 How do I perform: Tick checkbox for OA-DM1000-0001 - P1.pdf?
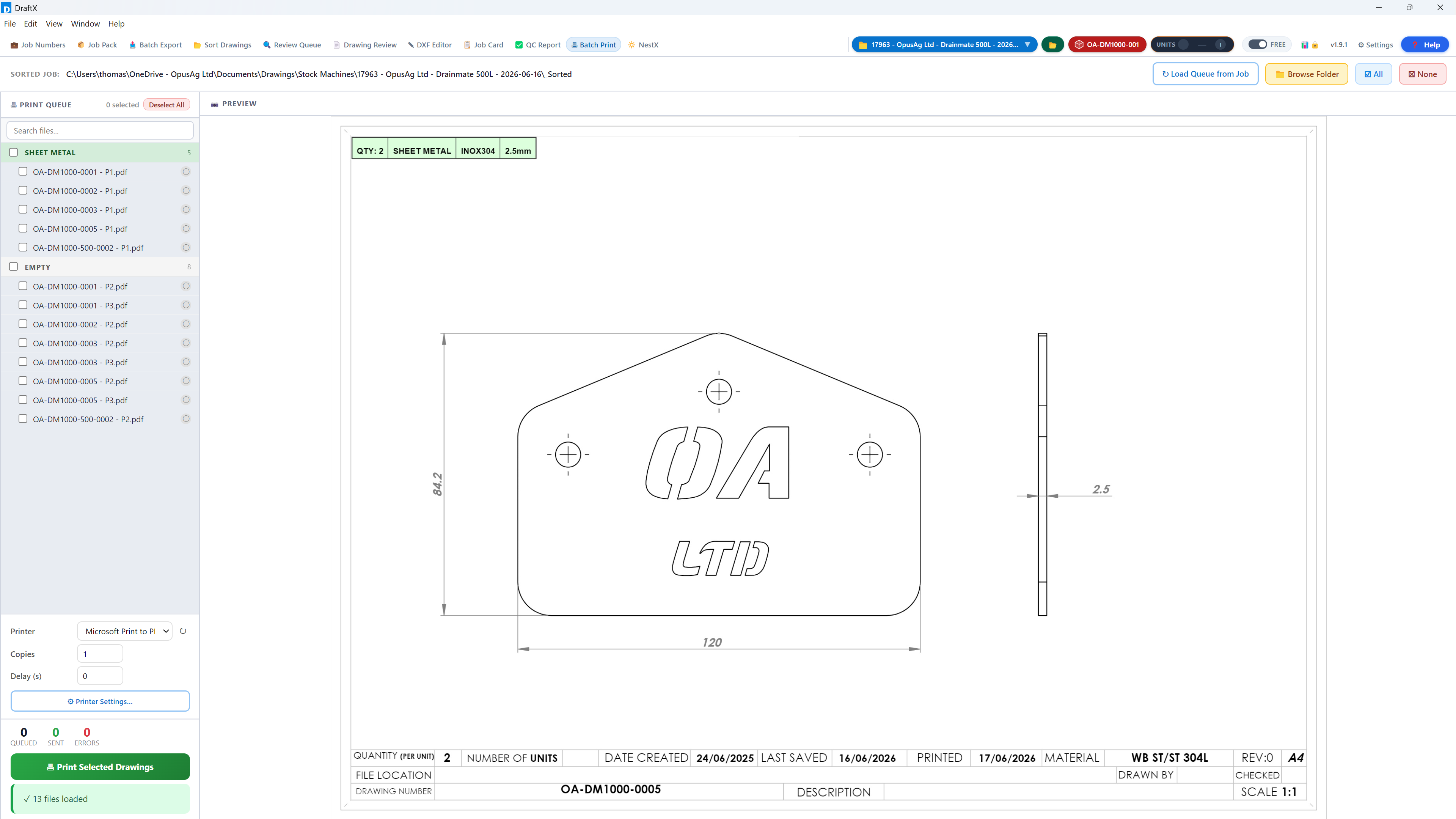pyautogui.click(x=23, y=171)
